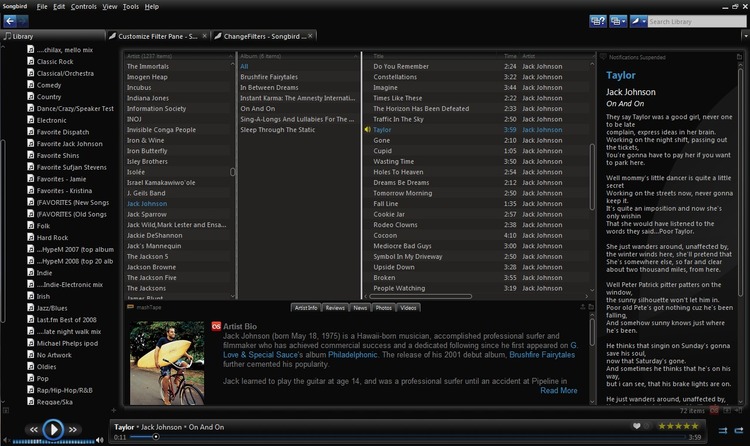Open the Comedy playlist icon
The image size is (750, 446).
point(31,85)
